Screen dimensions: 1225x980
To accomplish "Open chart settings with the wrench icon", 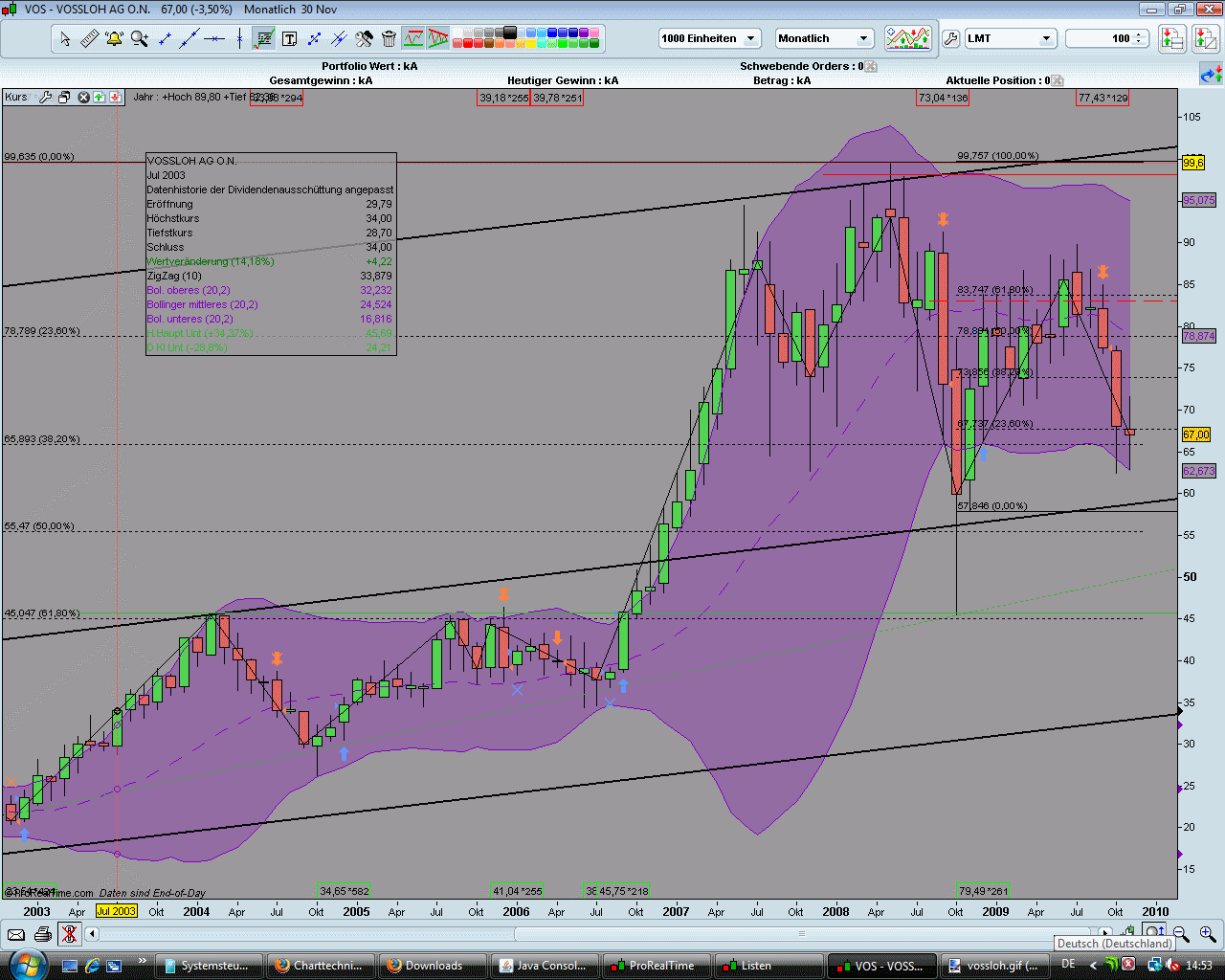I will (365, 38).
